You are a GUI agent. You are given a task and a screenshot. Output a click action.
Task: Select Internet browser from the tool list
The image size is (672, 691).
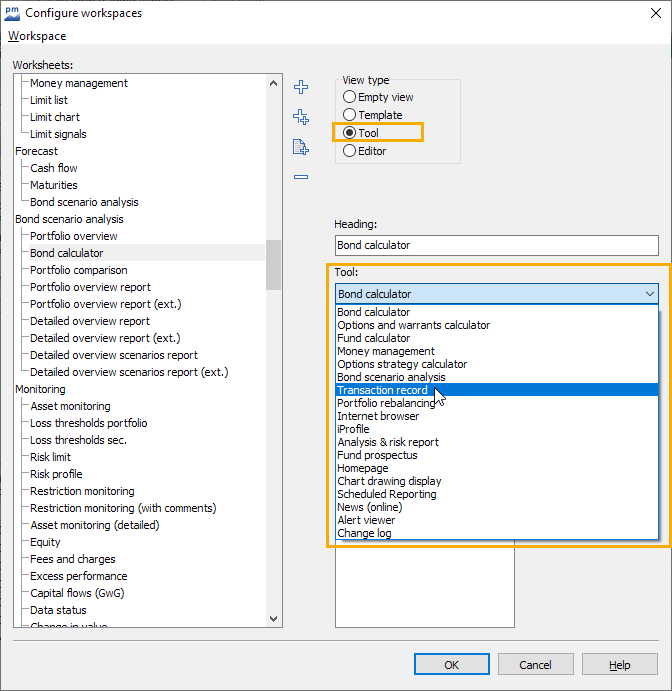[378, 416]
